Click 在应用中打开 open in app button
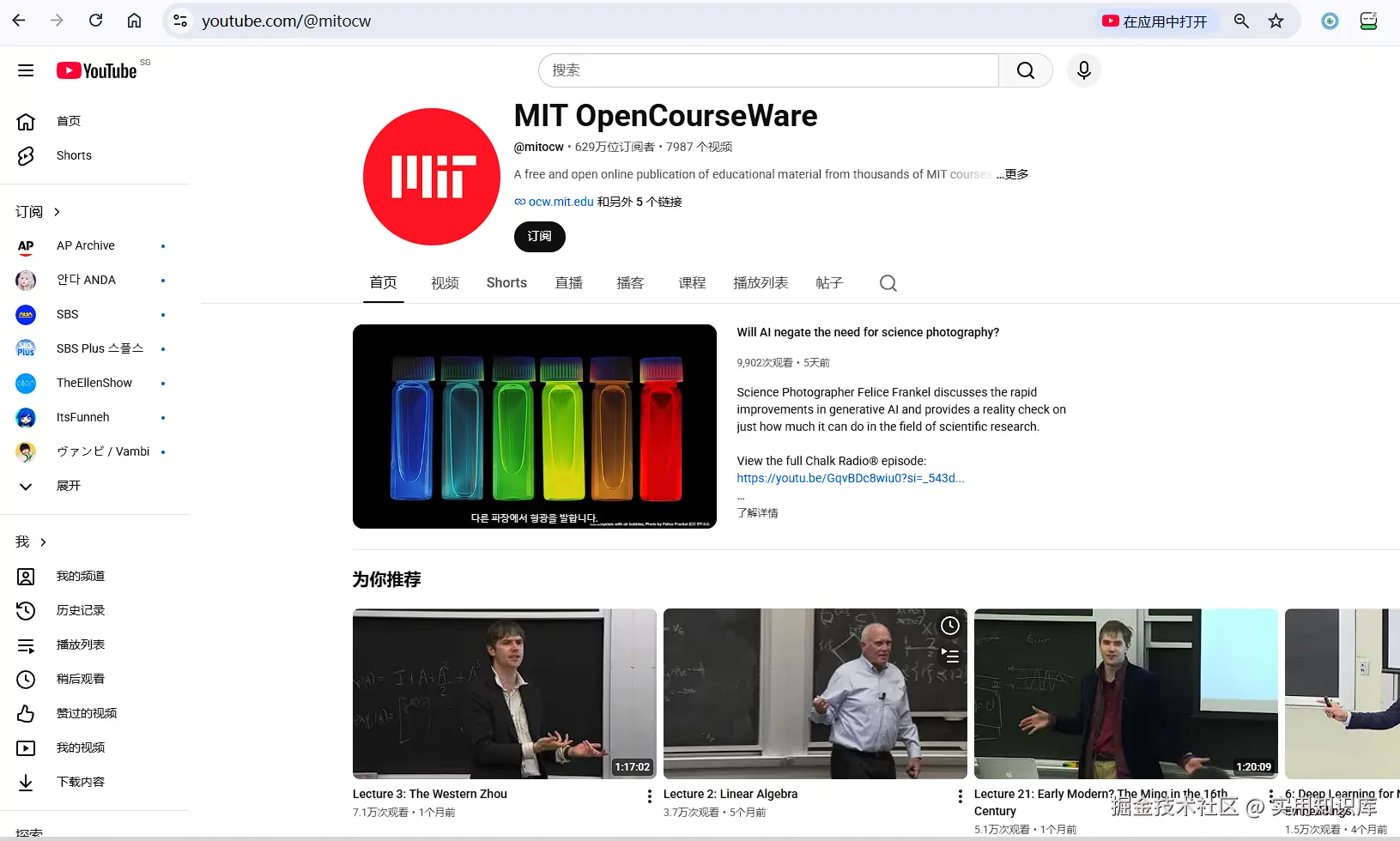Image resolution: width=1400 pixels, height=841 pixels. pos(1155,21)
